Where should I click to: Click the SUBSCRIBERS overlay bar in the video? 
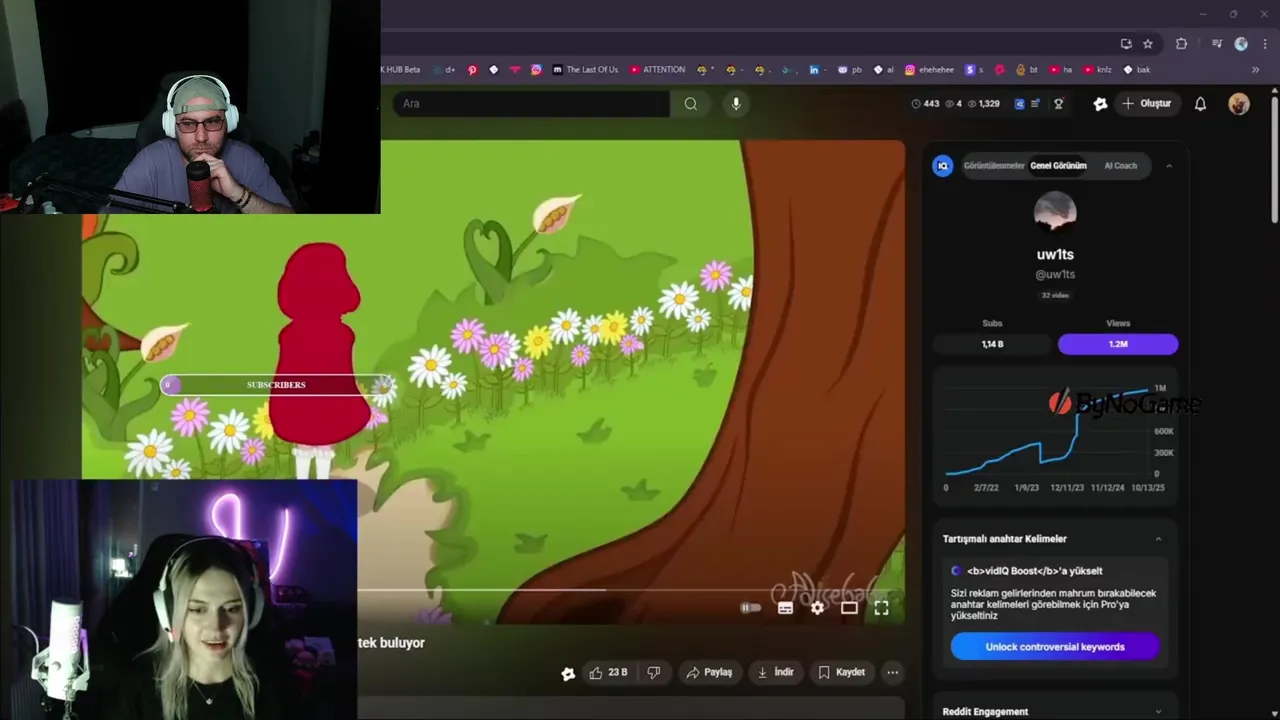[277, 385]
